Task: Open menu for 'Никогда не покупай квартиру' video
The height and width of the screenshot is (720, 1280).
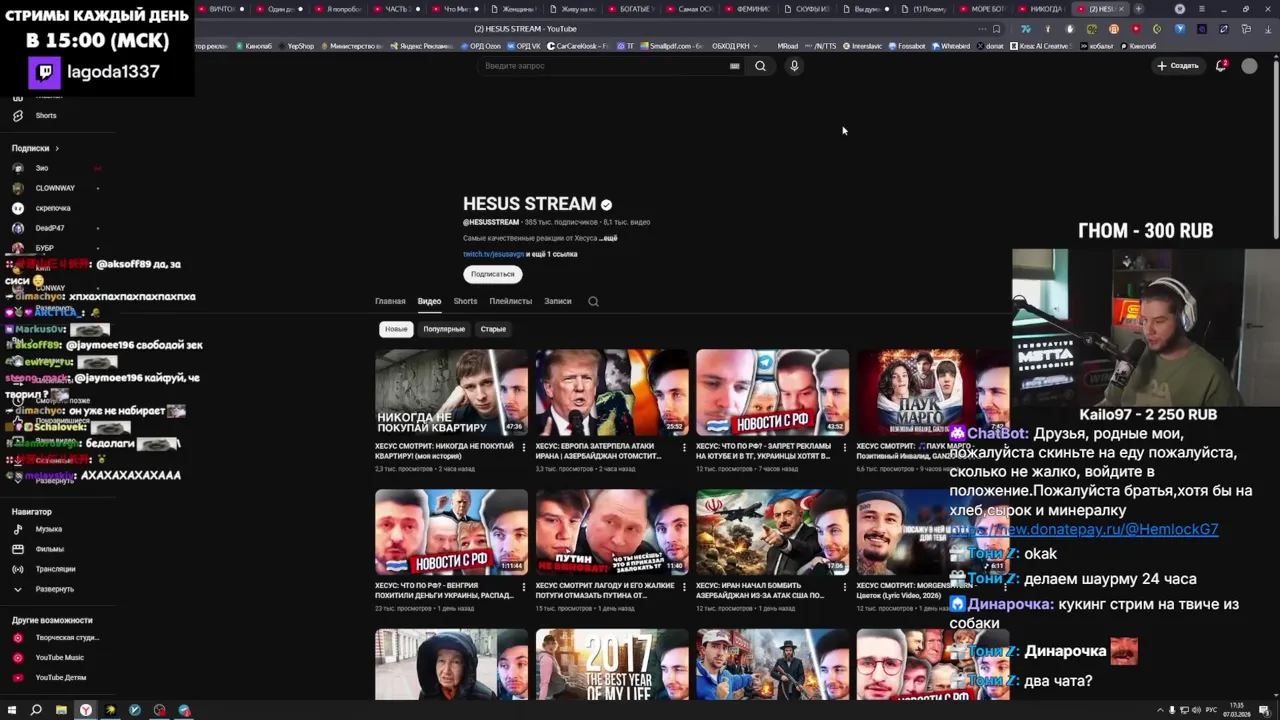Action: coord(524,447)
